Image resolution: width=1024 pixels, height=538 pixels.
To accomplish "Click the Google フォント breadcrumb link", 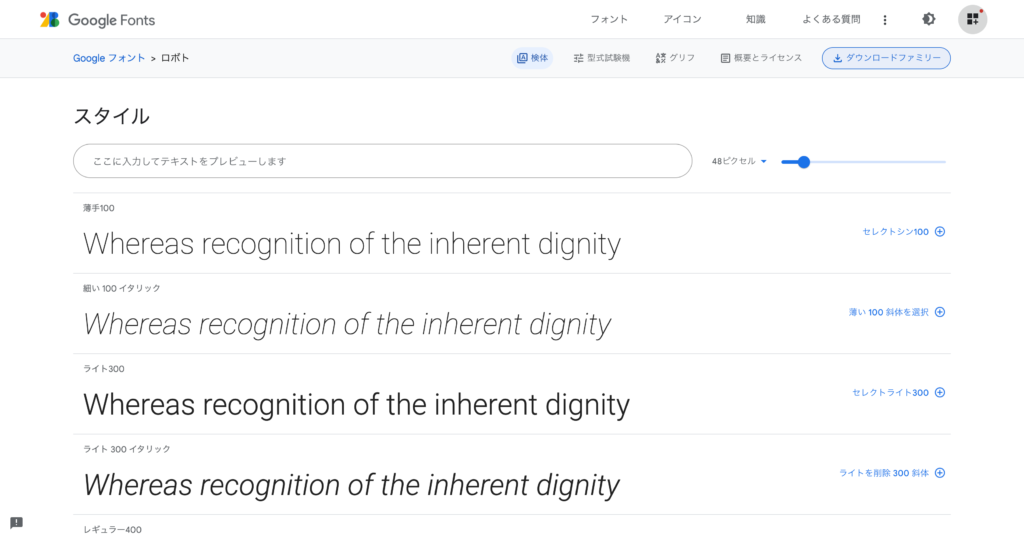I will [x=109, y=58].
